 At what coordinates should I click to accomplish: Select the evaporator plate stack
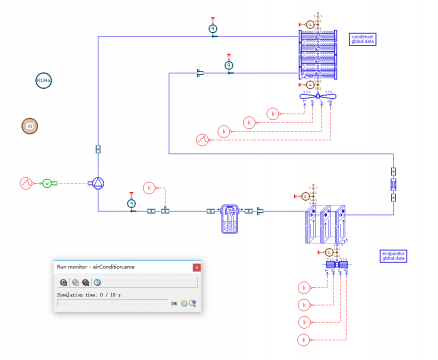[326, 225]
